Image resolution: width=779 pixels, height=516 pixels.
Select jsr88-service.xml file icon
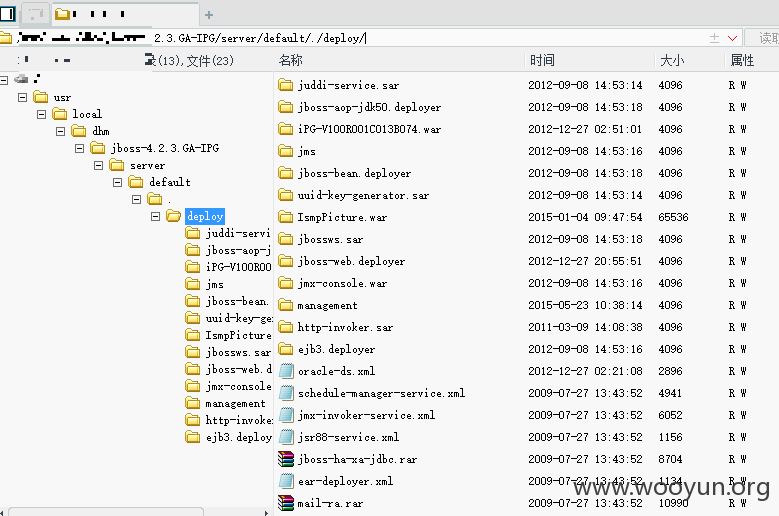click(x=286, y=437)
